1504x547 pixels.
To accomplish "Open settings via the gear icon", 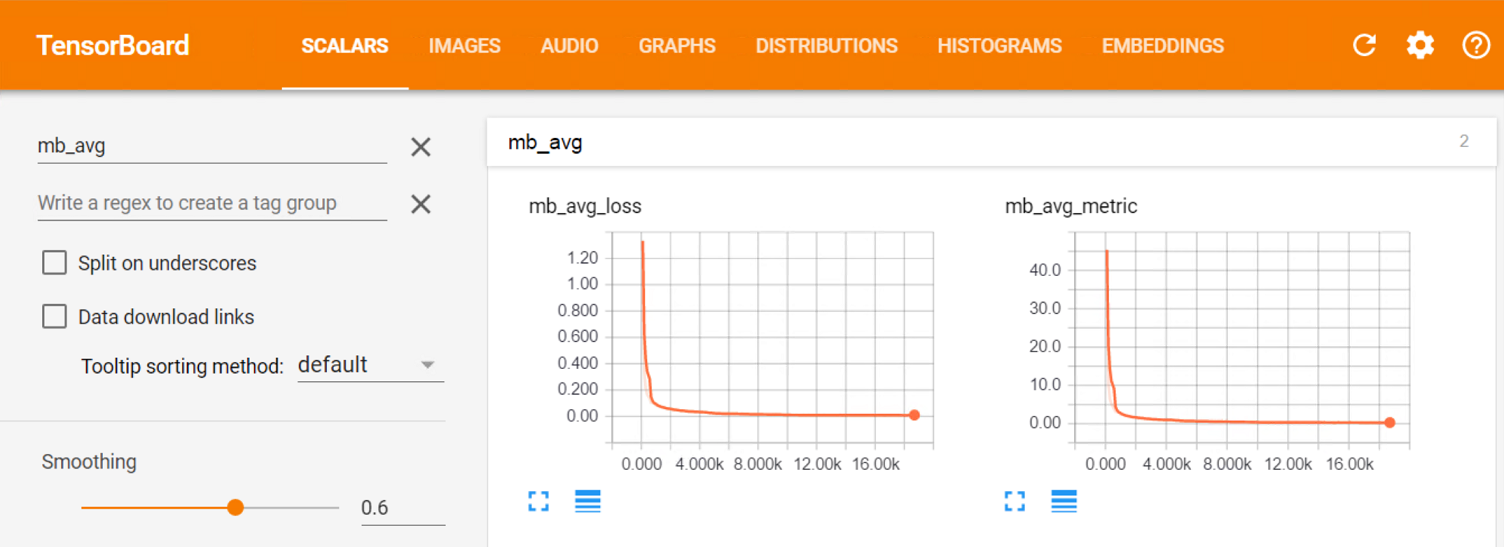I will (1420, 45).
